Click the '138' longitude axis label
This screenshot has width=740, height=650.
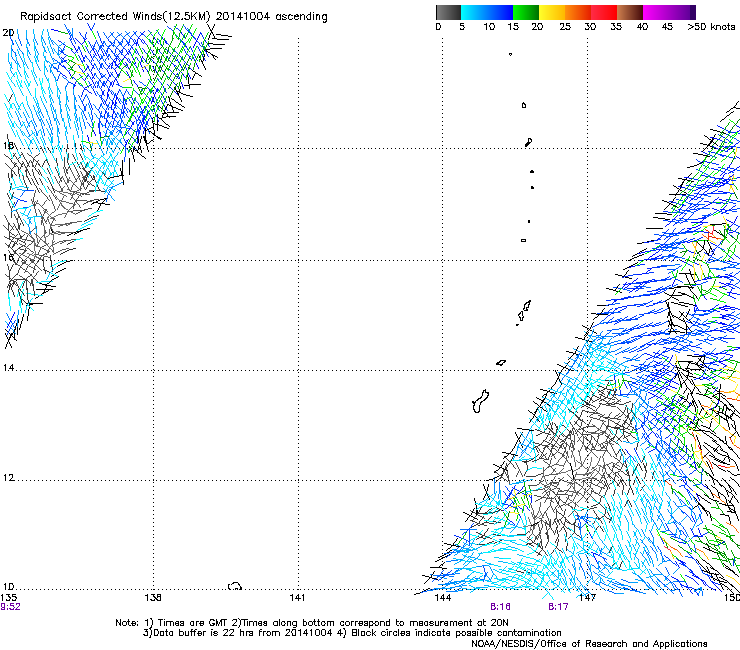153,598
